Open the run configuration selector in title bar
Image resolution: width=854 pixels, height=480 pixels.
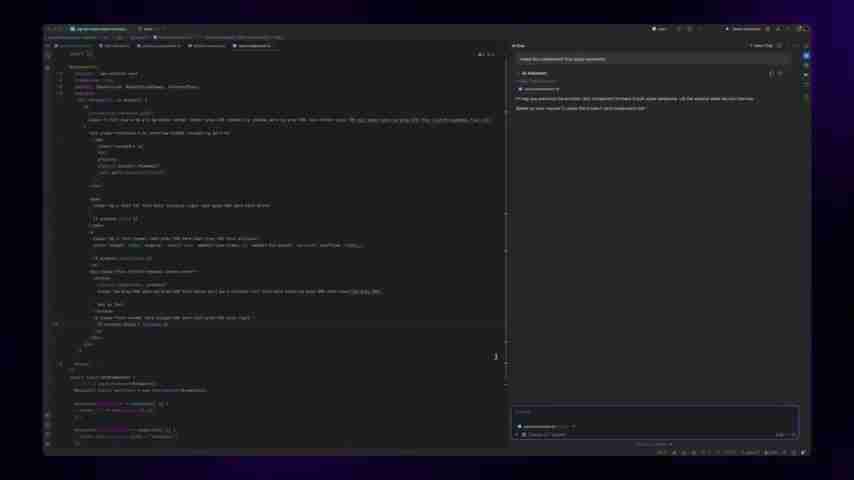coord(660,29)
